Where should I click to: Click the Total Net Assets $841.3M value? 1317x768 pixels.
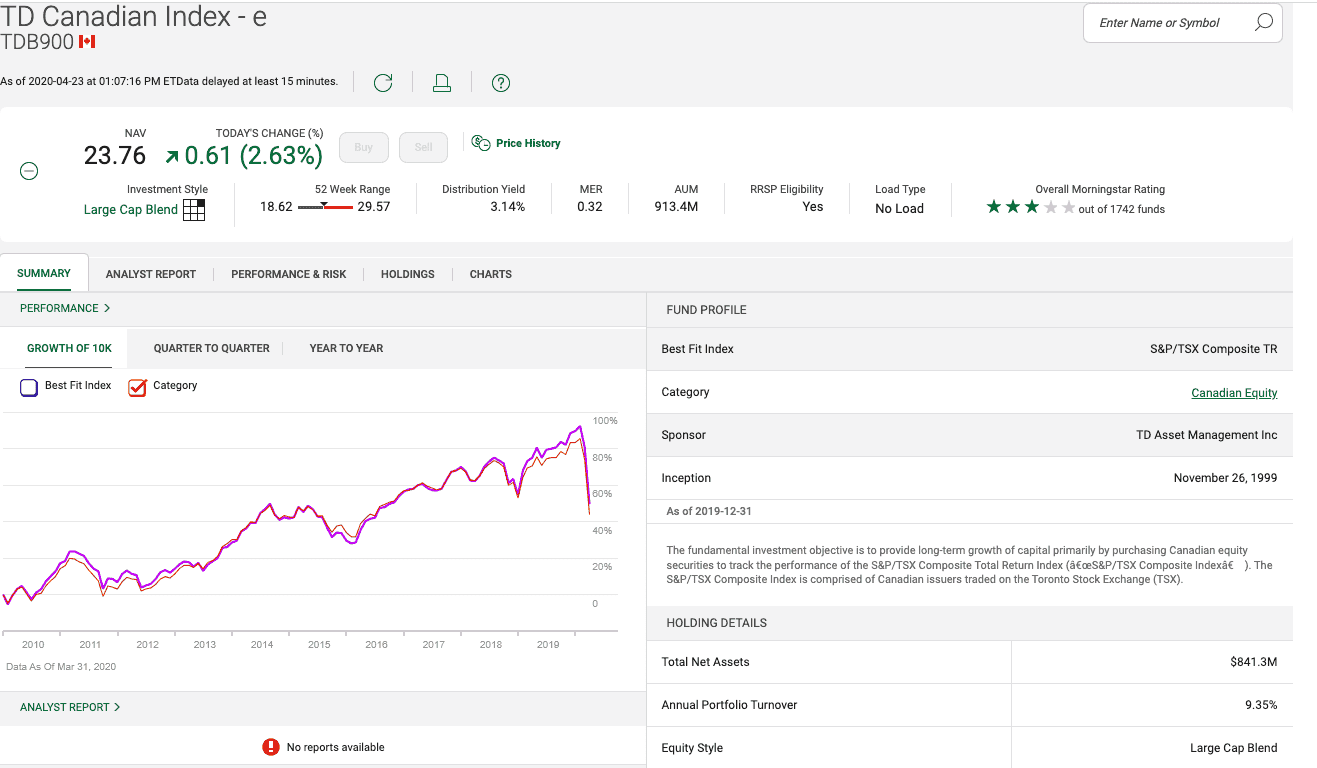pos(1253,662)
